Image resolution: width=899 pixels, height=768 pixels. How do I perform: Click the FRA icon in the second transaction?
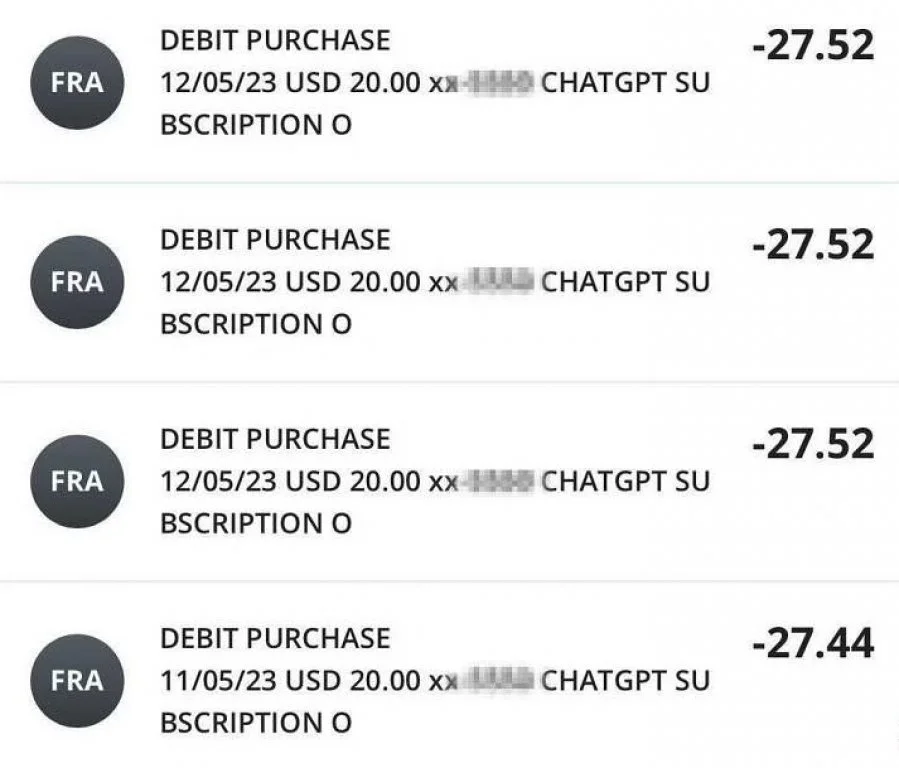pyautogui.click(x=77, y=282)
